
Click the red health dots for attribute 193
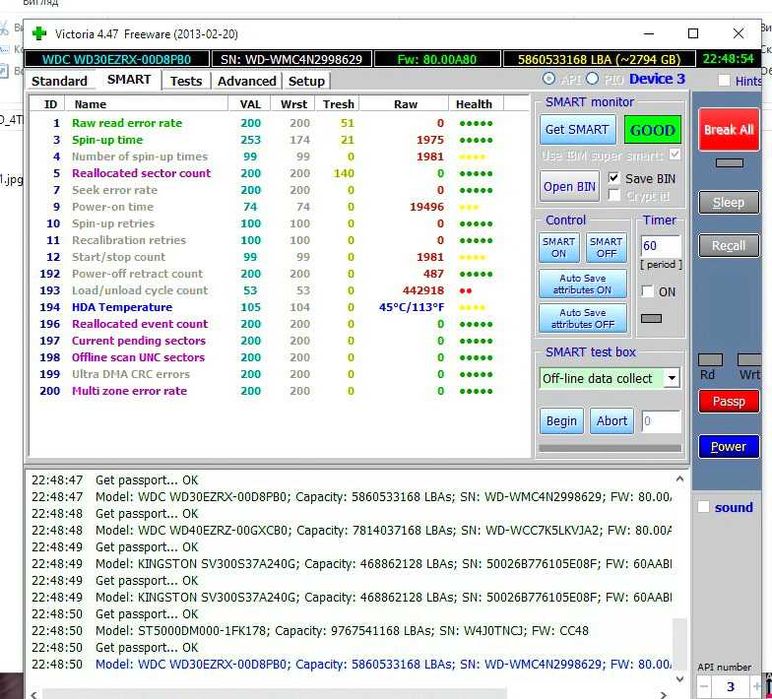[x=465, y=291]
